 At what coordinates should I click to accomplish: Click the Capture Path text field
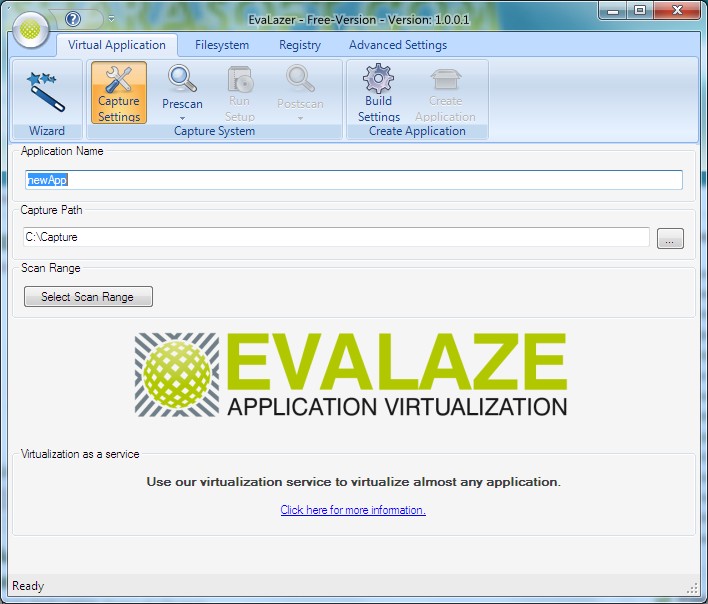(x=336, y=237)
